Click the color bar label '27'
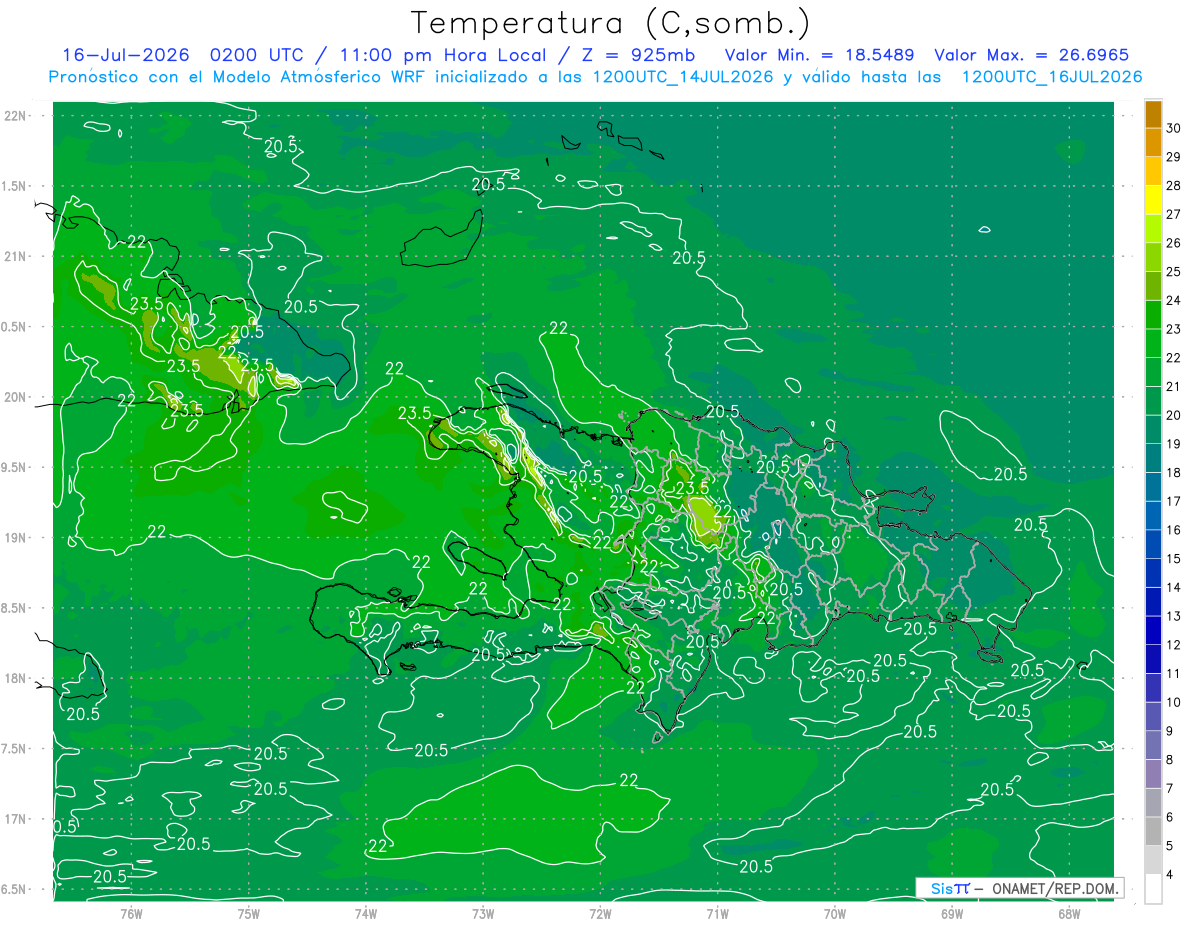This screenshot has width=1200, height=927. coord(1174,214)
